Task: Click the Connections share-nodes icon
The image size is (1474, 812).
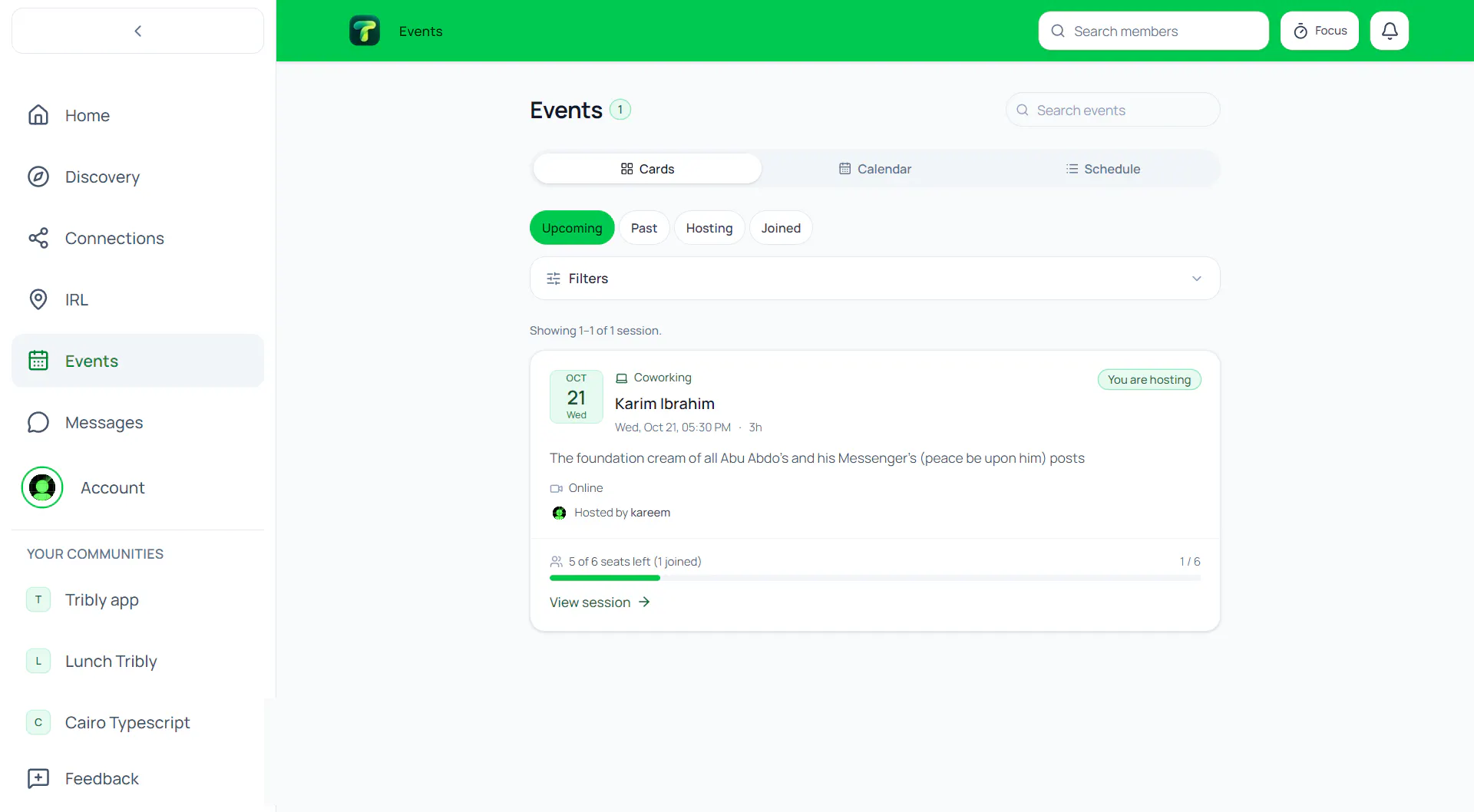Action: click(x=38, y=238)
